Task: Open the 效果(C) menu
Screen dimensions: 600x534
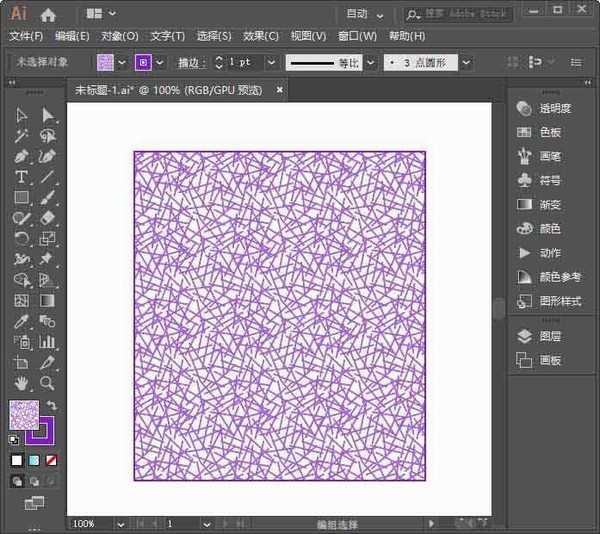Action: (x=260, y=35)
